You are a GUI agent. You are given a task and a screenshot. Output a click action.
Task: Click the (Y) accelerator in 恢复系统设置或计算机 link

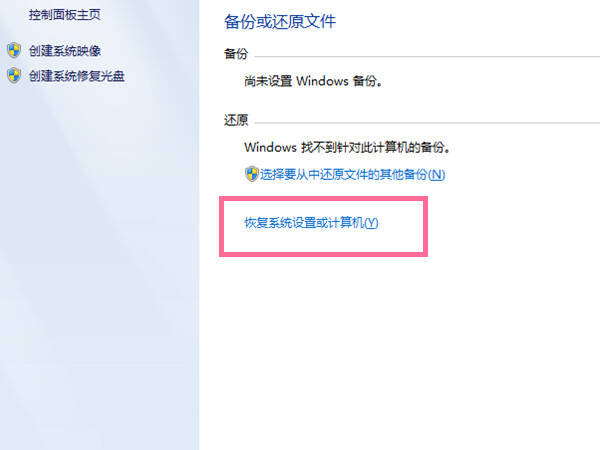tap(371, 223)
